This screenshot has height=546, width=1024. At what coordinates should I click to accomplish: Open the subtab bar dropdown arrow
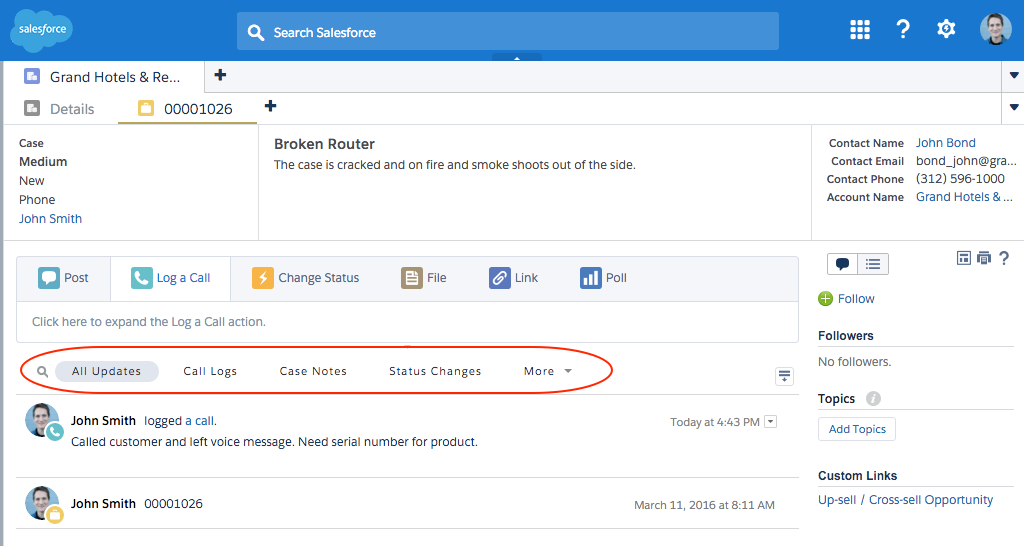coord(1014,108)
